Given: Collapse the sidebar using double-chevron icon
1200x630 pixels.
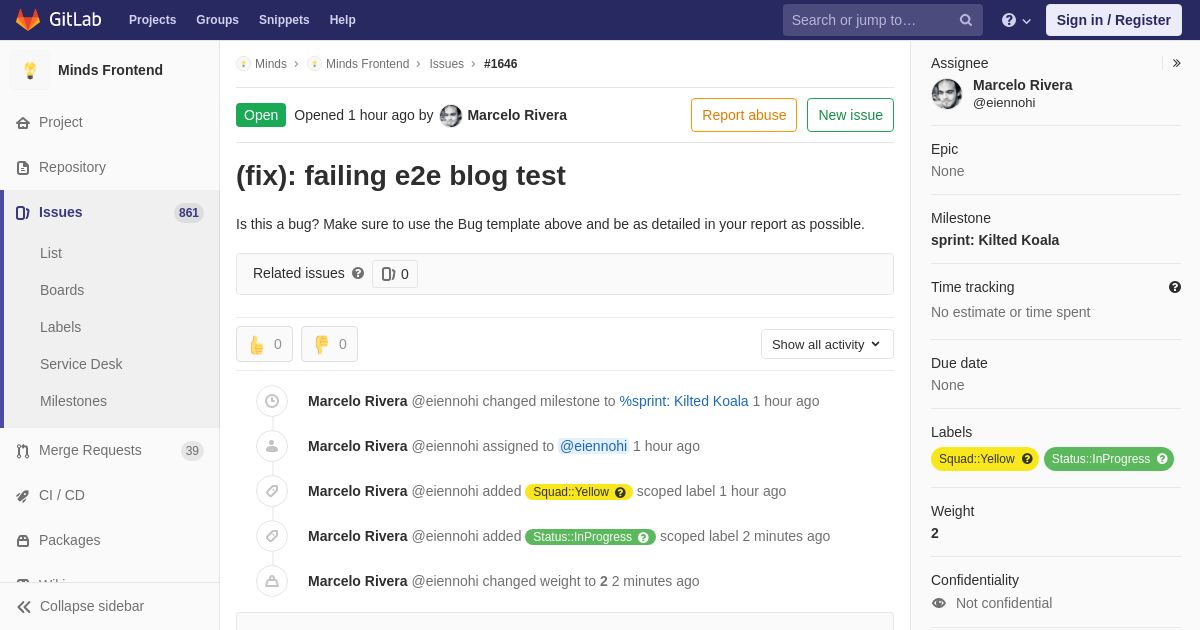Looking at the screenshot, I should coord(24,607).
